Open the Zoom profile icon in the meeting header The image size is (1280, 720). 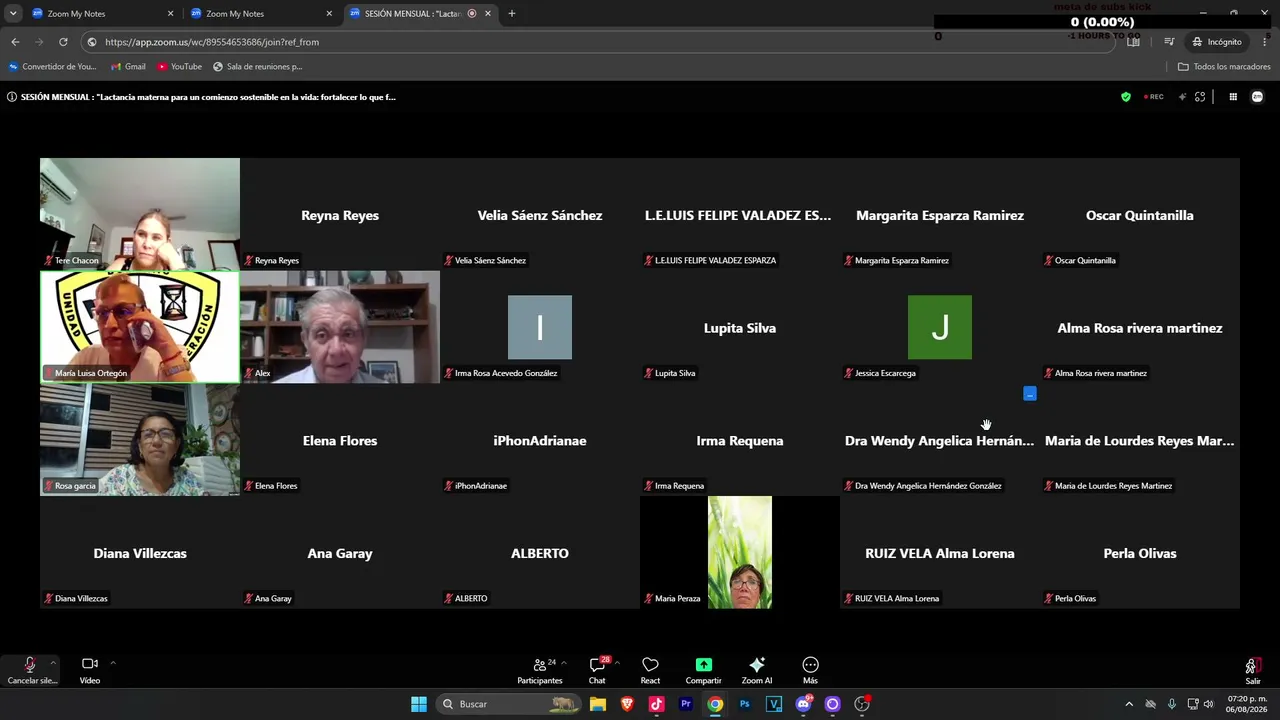(x=1258, y=97)
